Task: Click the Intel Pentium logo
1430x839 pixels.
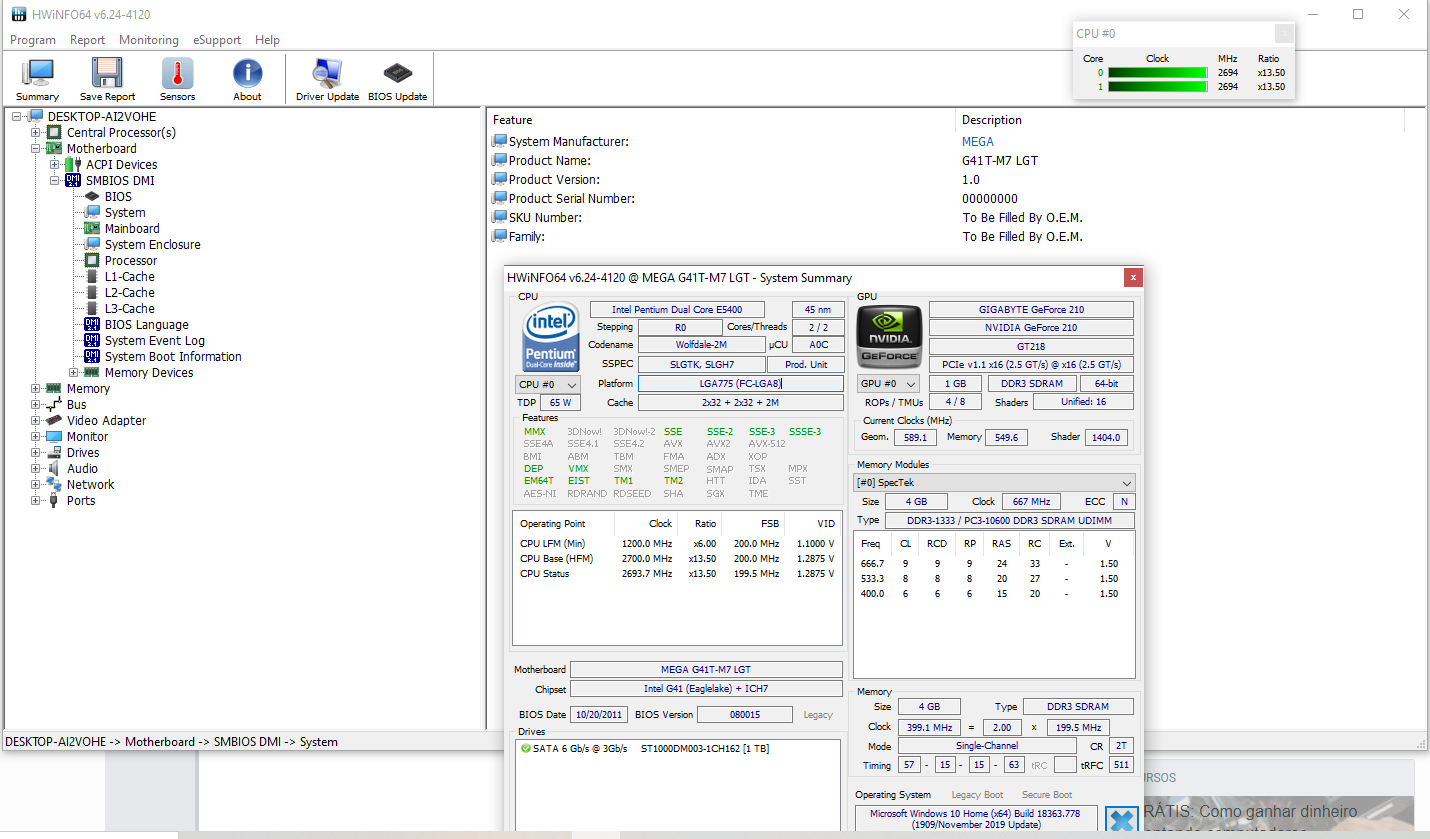Action: [x=551, y=337]
